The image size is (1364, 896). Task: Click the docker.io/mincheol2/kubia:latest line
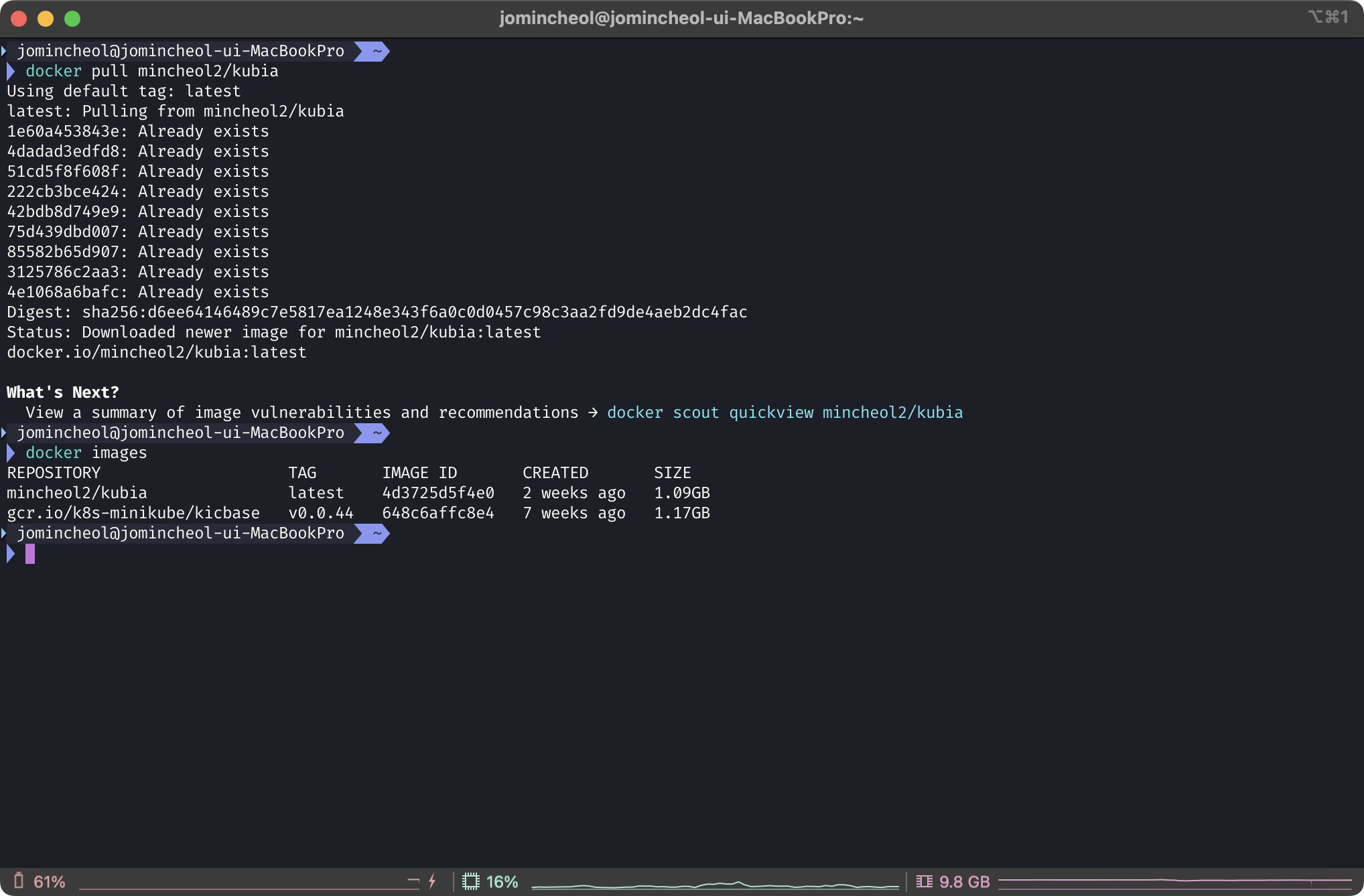[x=157, y=352]
